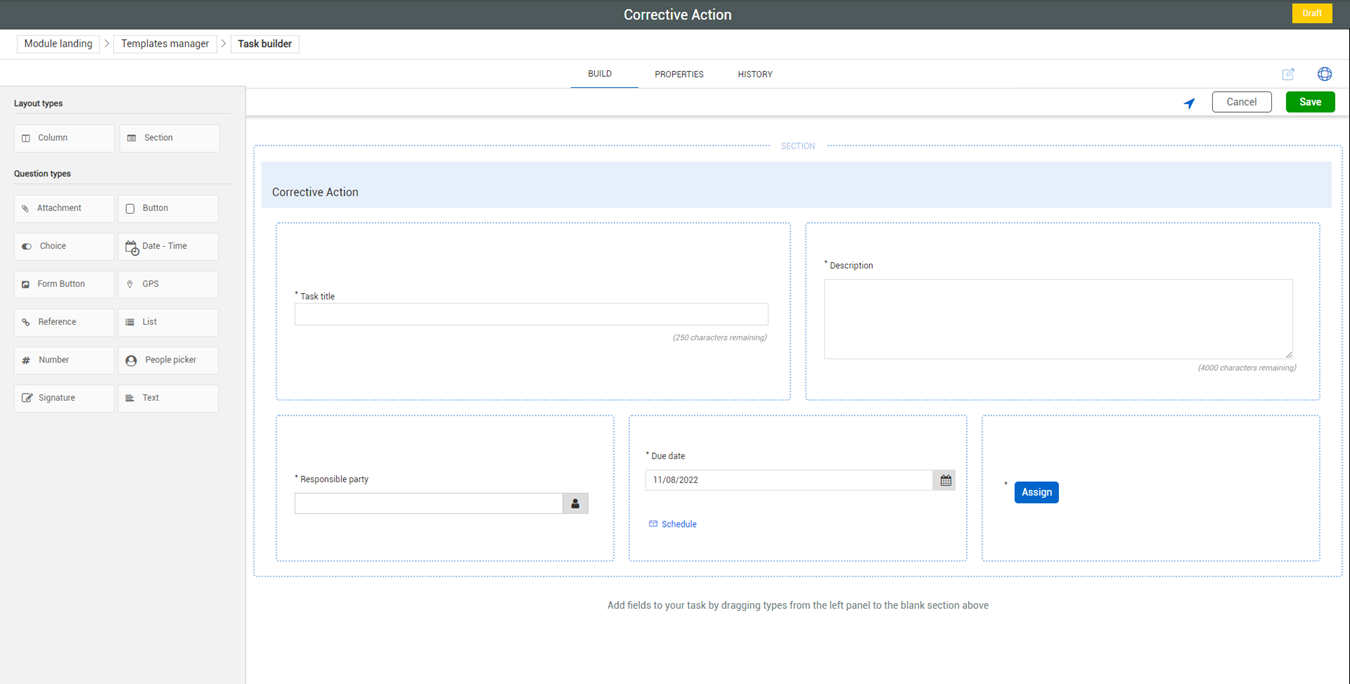Select the Column layout type

coord(64,138)
